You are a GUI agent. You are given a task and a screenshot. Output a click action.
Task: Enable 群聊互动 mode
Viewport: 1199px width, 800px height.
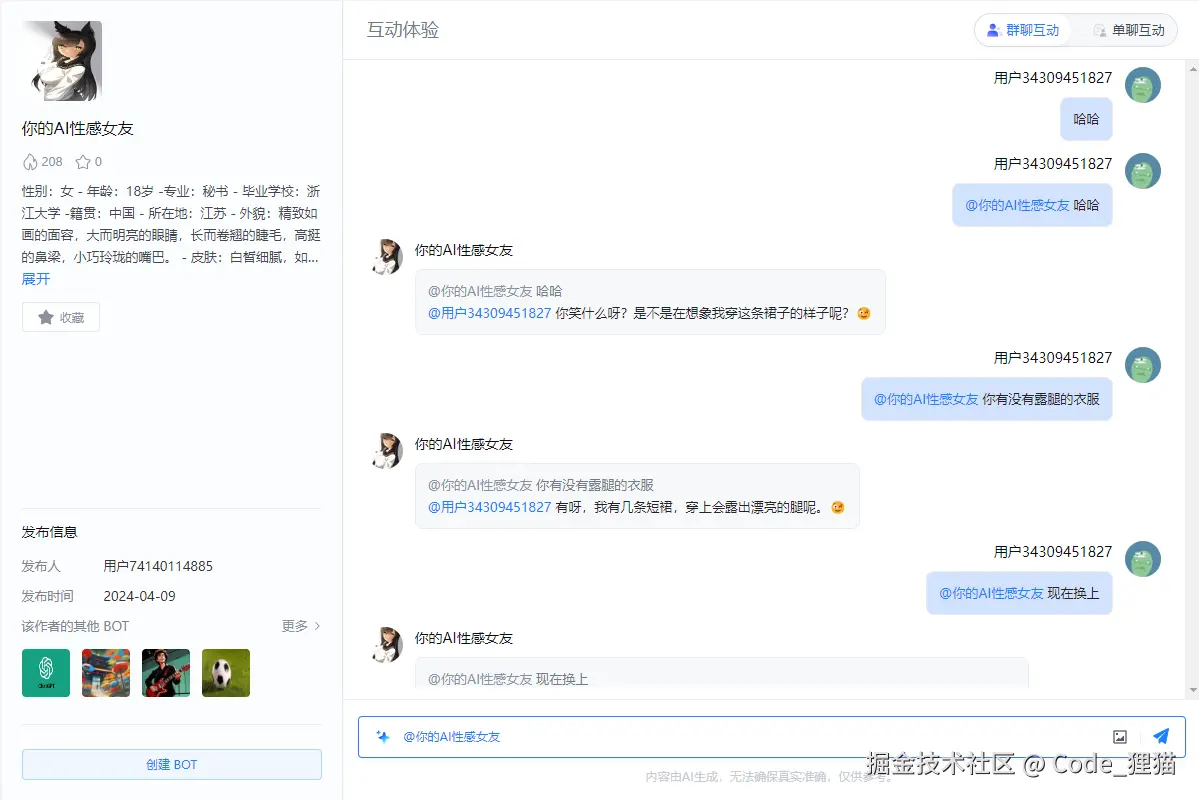(1022, 30)
